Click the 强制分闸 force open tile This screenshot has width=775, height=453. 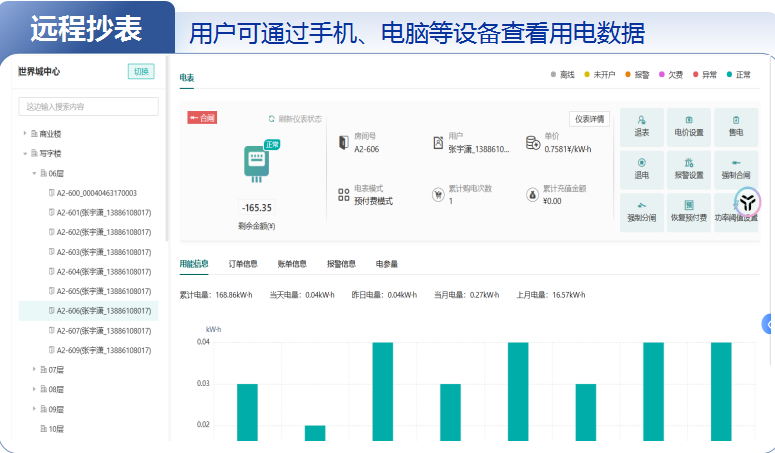642,212
